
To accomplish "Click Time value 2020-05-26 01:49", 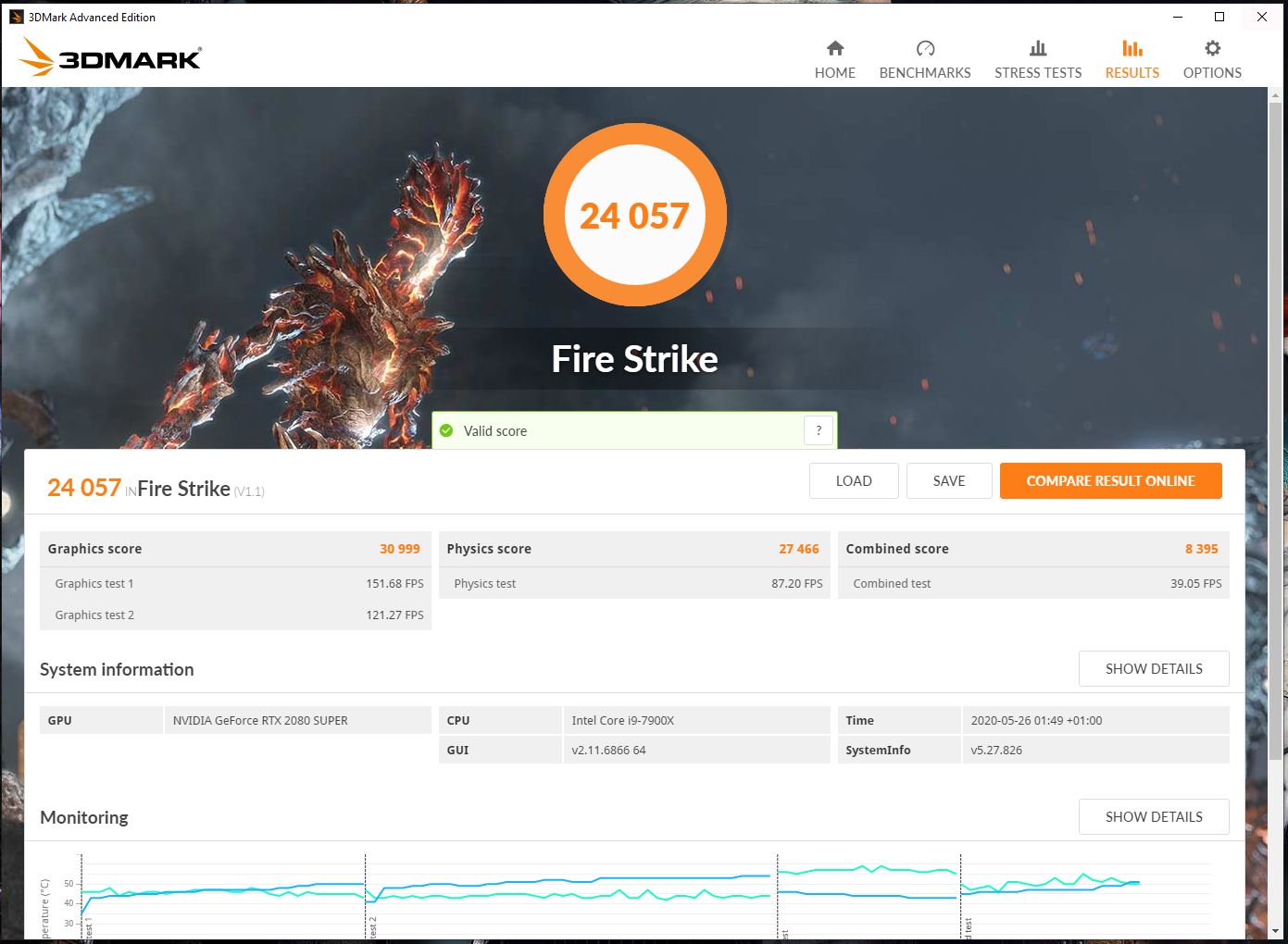I will [x=1036, y=720].
